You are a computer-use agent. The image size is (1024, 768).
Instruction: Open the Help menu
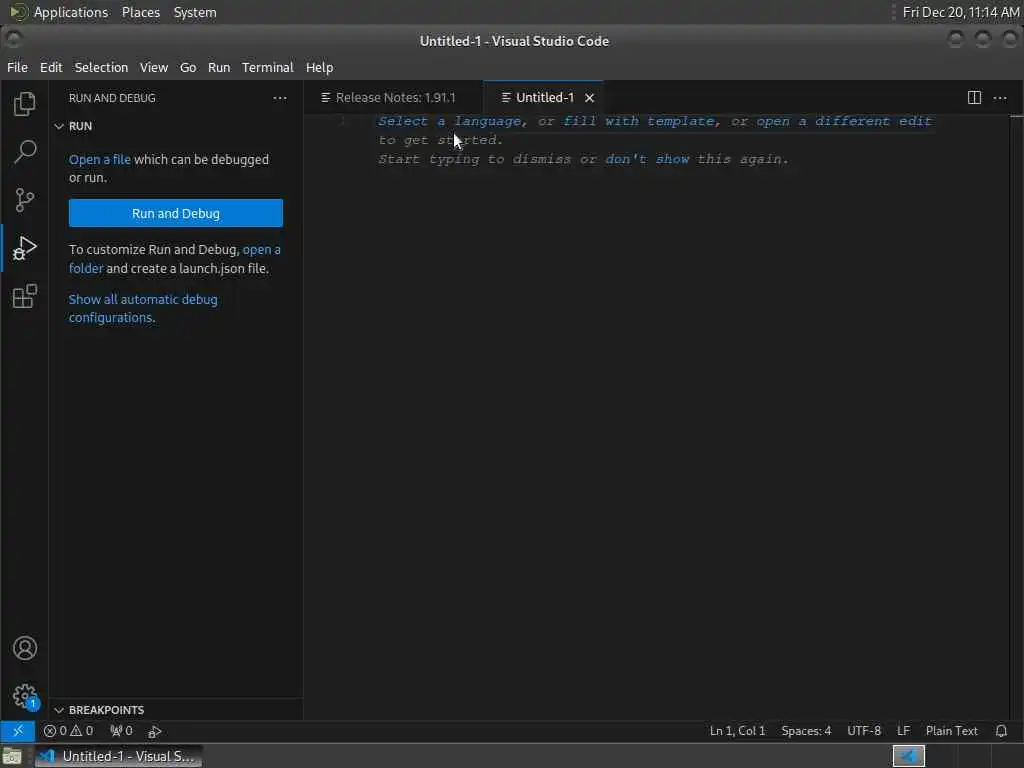tap(319, 67)
